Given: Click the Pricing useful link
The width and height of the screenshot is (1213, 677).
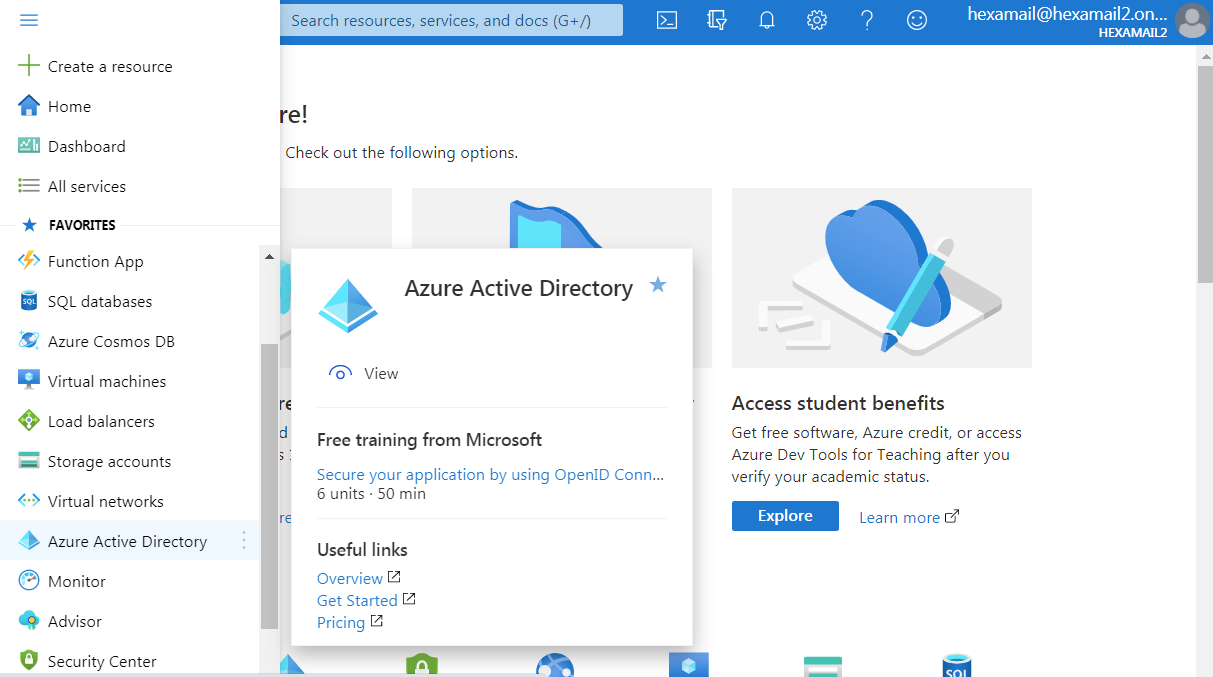Looking at the screenshot, I should pos(341,622).
